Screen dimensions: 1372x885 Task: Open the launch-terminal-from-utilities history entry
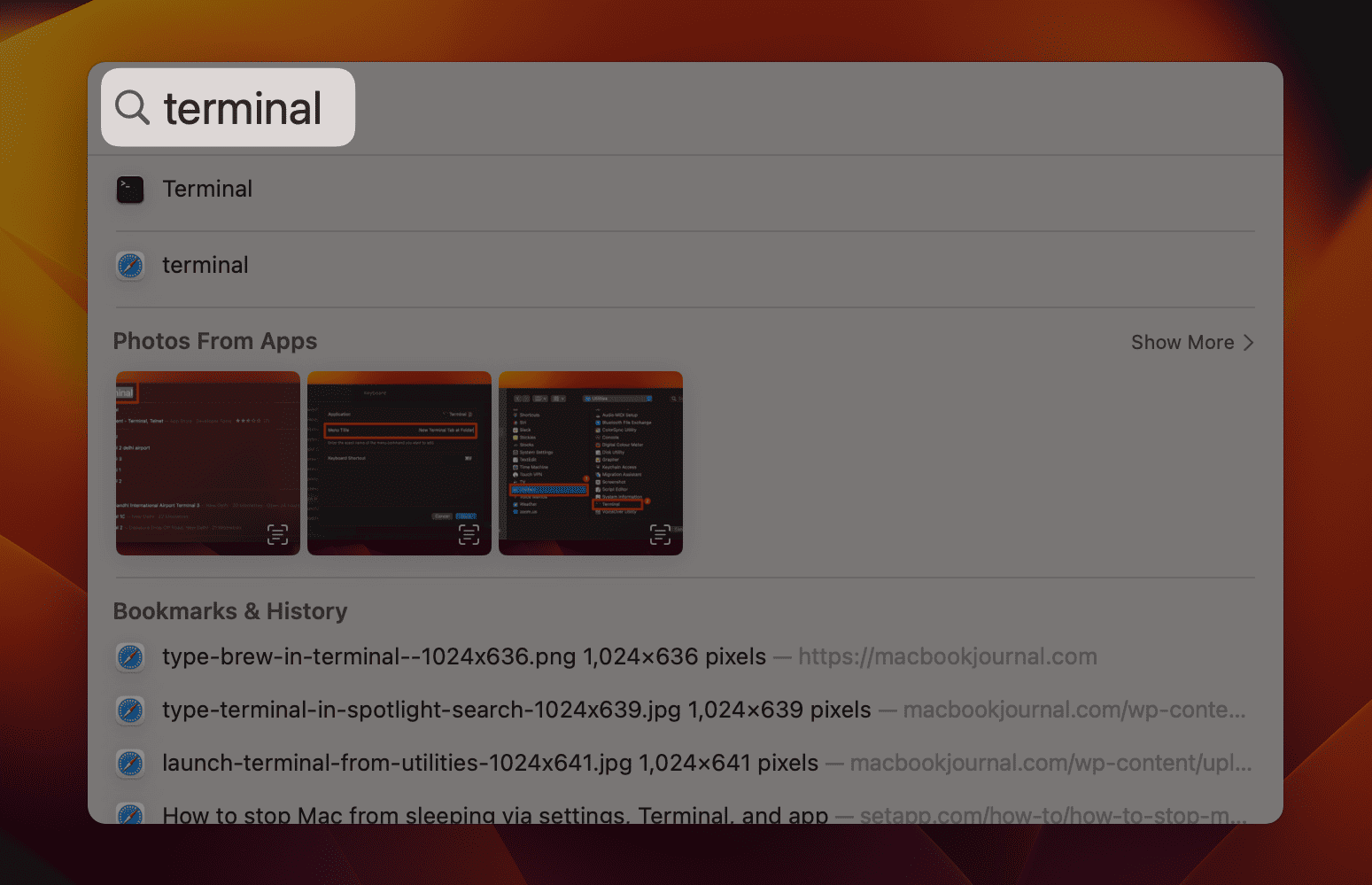(x=487, y=762)
